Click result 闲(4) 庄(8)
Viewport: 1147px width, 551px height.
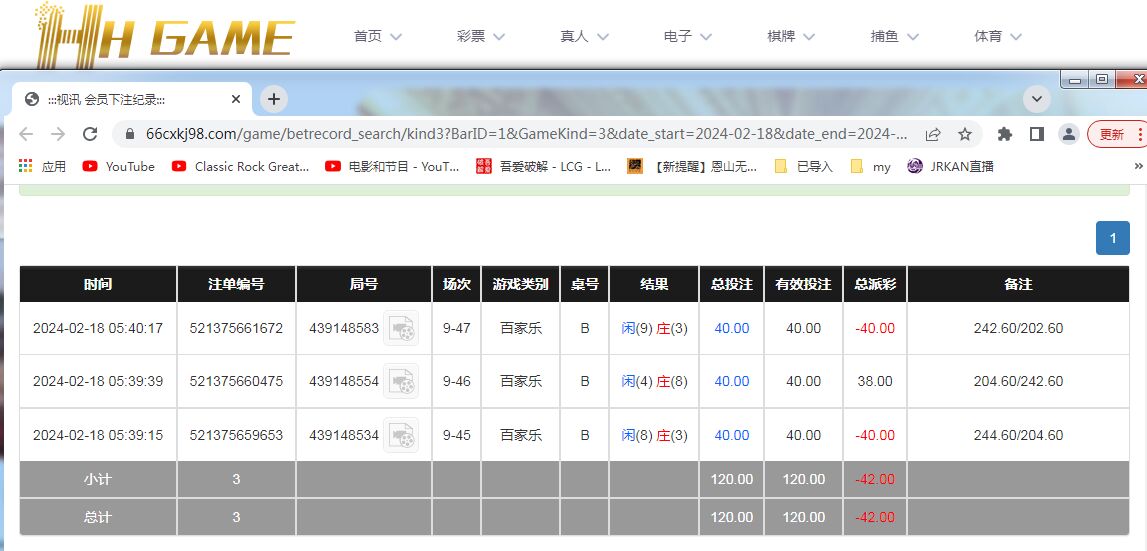(x=654, y=381)
